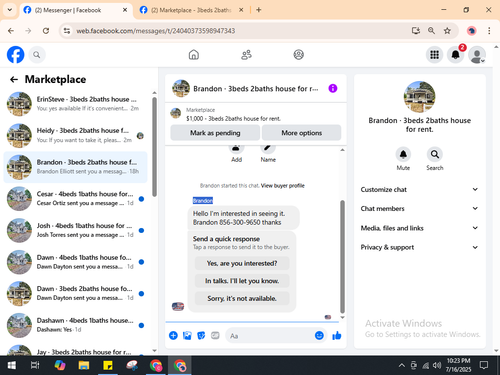This screenshot has width=500, height=375.
Task: Add people to the chat
Action: [x=236, y=149]
